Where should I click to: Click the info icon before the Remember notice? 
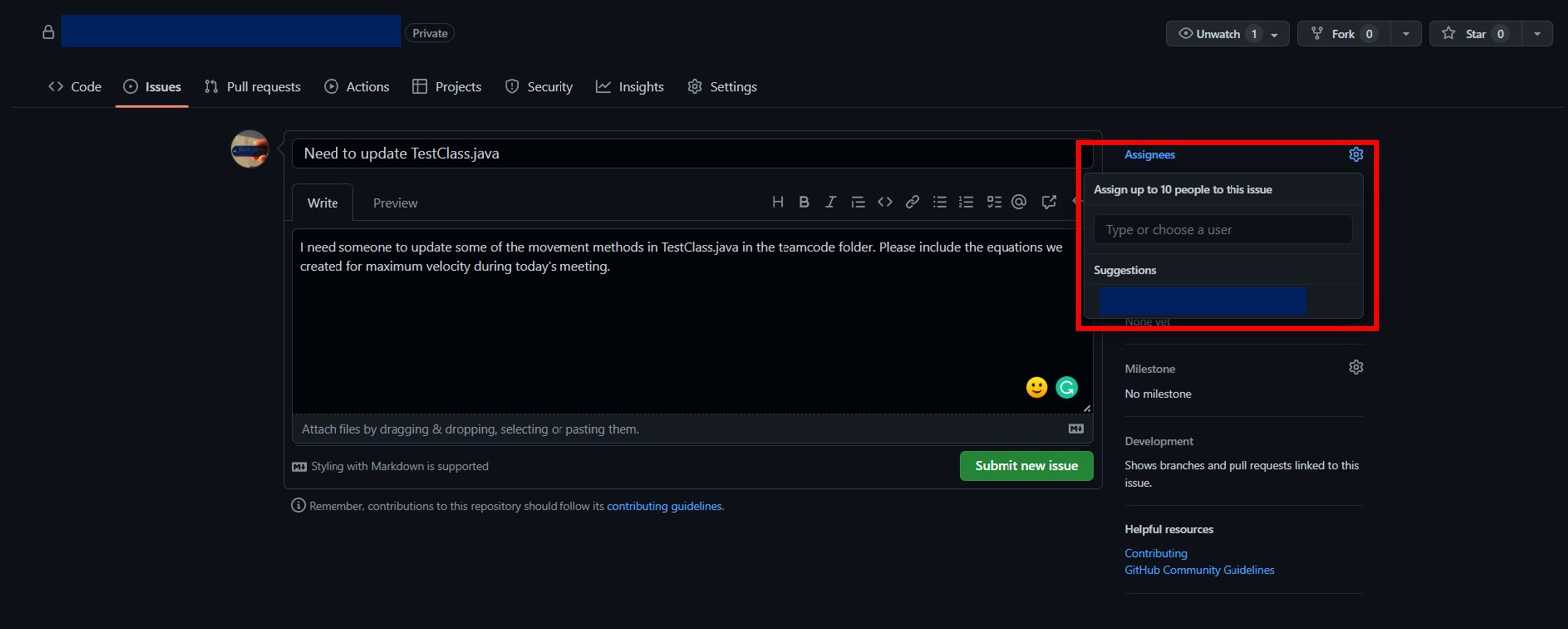tap(298, 505)
